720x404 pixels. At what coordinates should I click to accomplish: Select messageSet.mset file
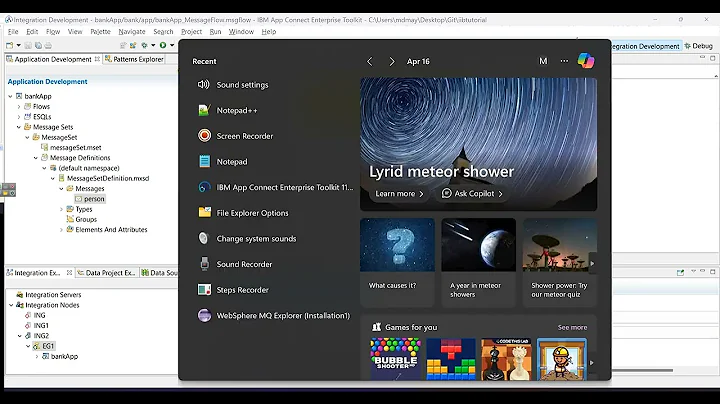71,147
